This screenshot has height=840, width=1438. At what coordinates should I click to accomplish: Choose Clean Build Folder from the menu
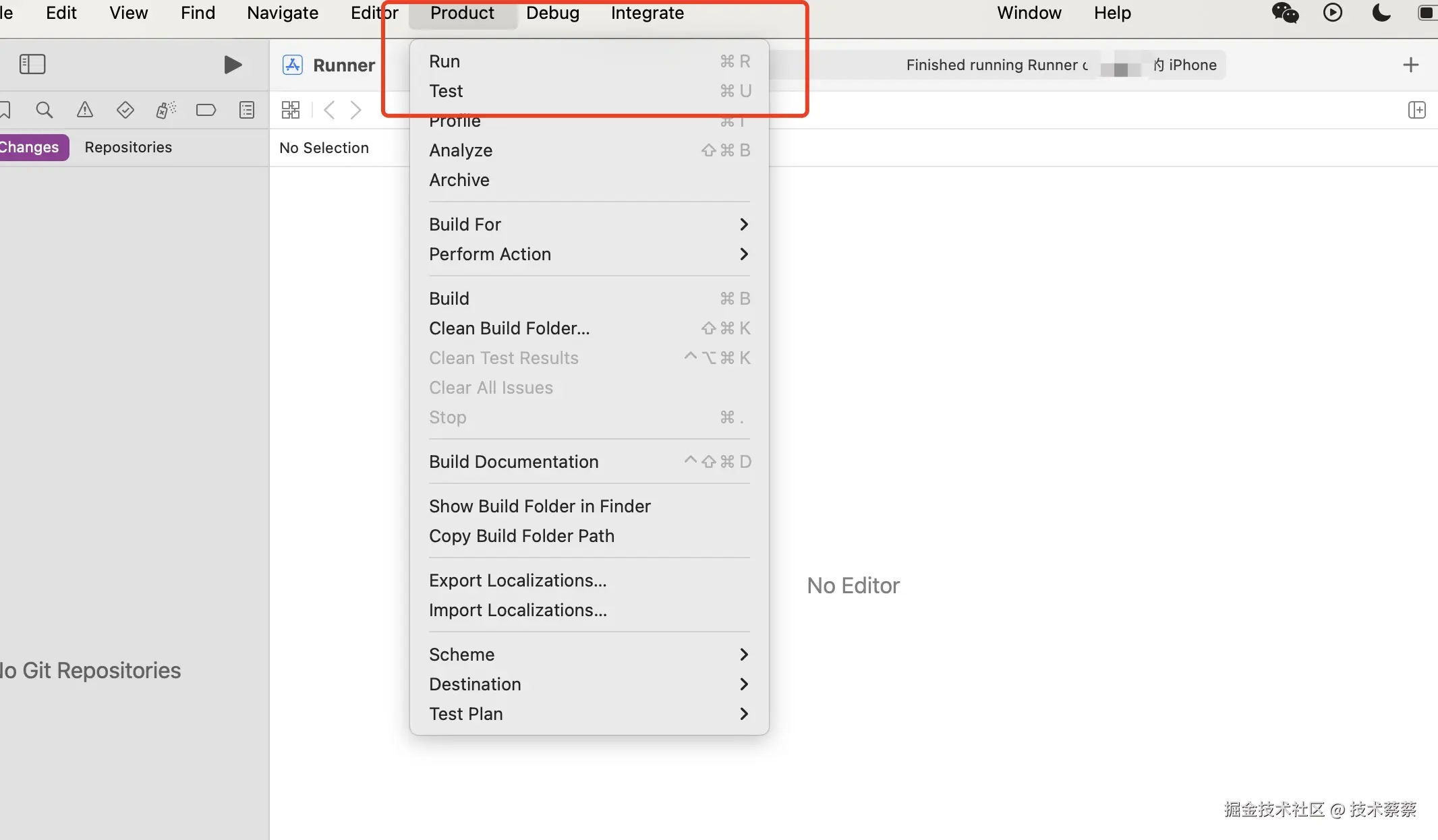tap(509, 328)
